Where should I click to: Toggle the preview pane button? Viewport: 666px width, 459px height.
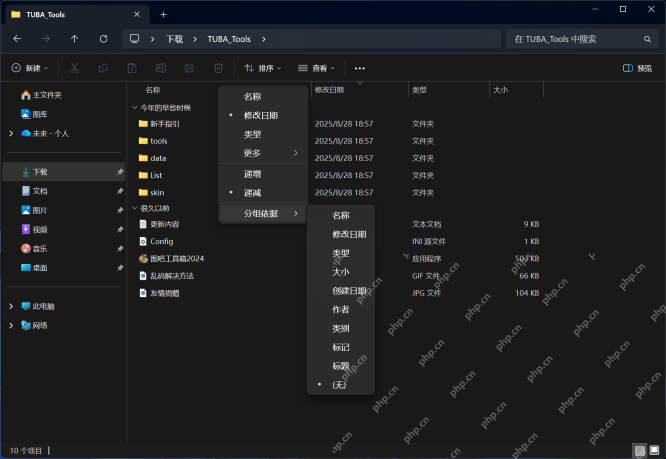pos(637,68)
